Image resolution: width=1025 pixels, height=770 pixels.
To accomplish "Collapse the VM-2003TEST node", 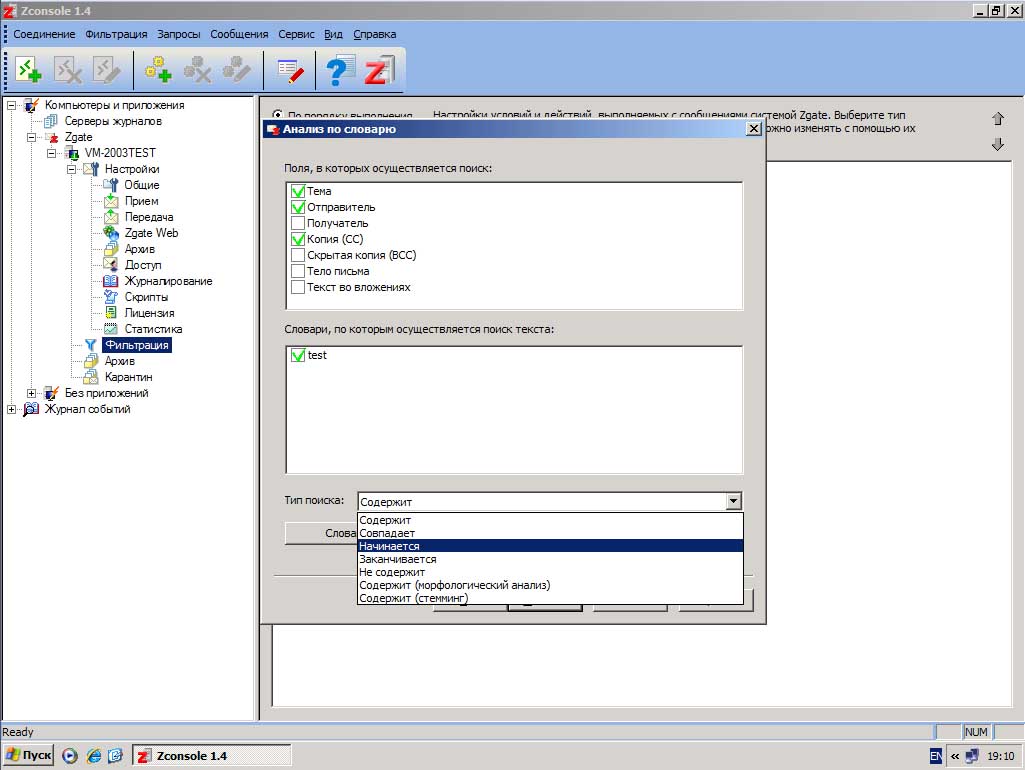I will pos(52,153).
